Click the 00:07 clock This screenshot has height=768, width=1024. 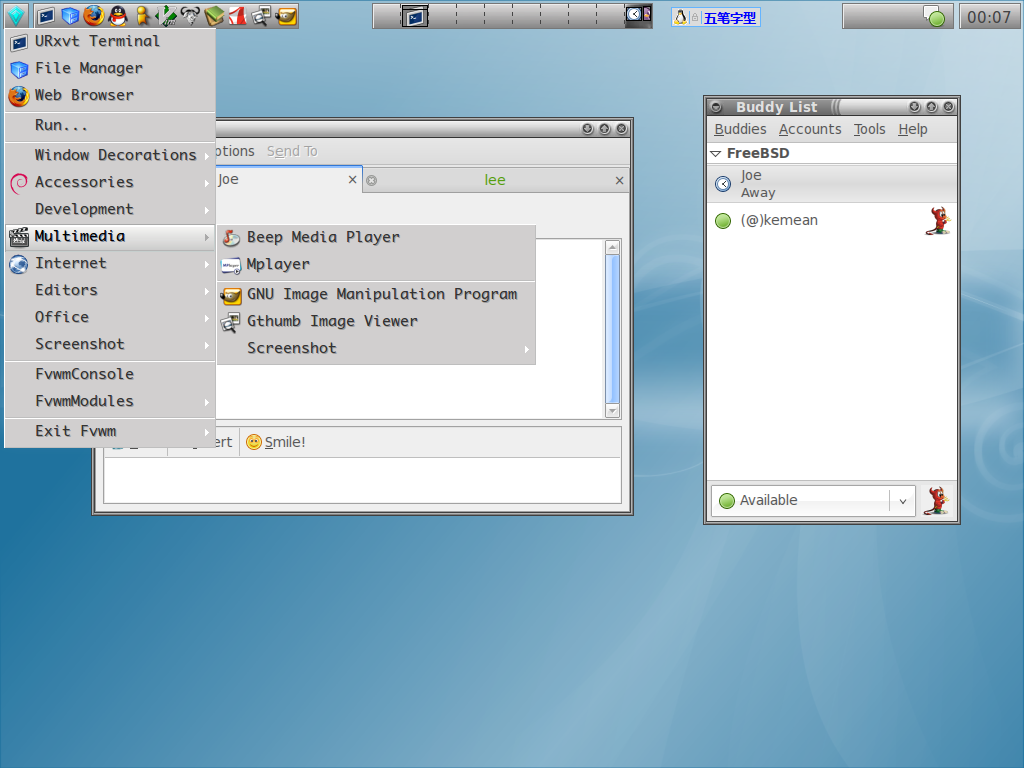[989, 17]
